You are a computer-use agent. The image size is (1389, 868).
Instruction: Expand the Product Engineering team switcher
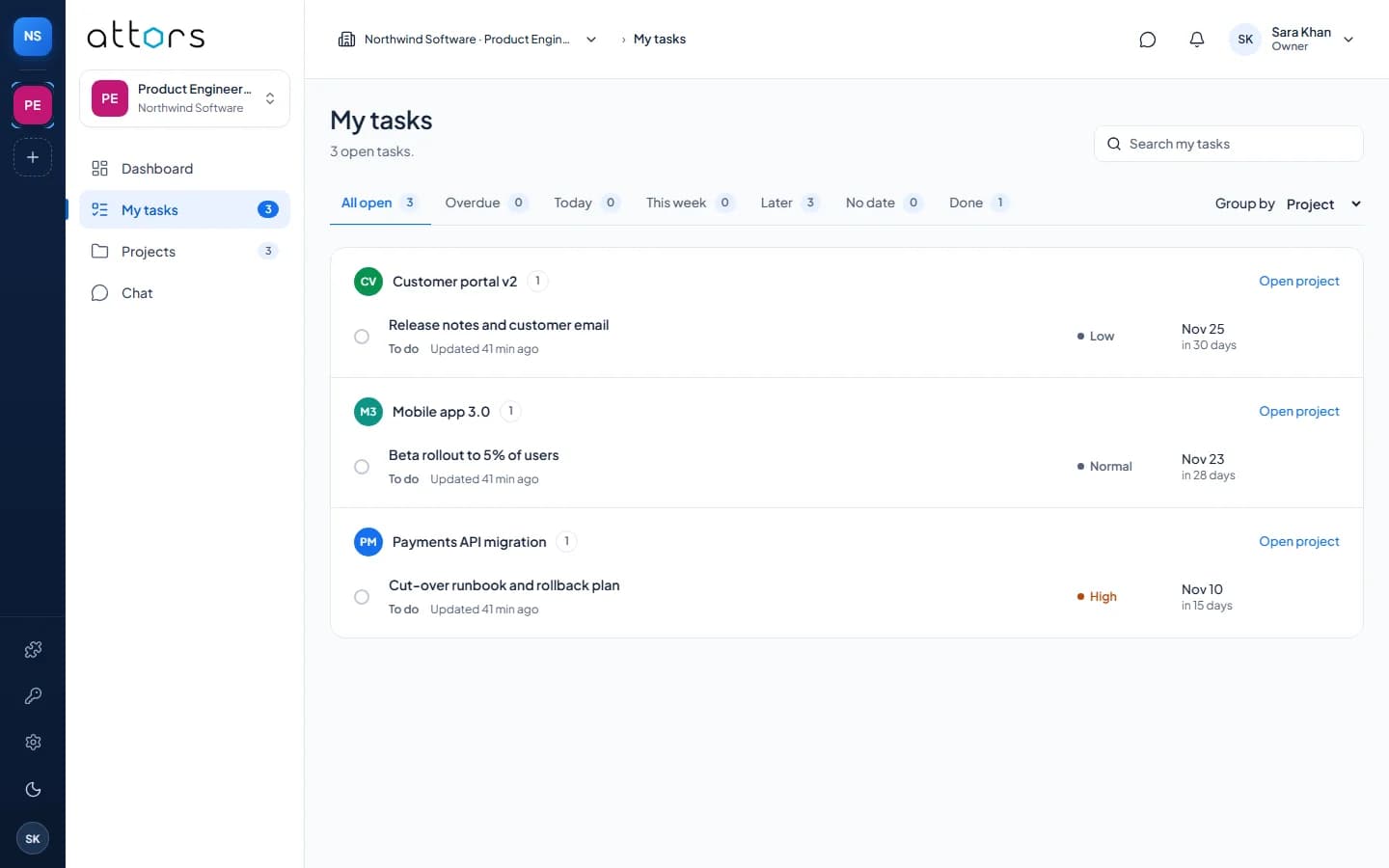(184, 98)
